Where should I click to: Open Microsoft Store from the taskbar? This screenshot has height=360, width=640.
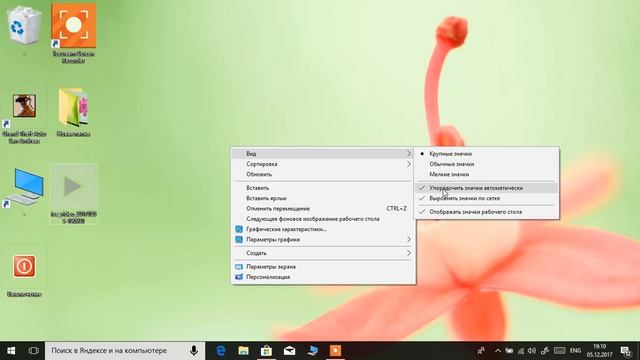[267, 351]
